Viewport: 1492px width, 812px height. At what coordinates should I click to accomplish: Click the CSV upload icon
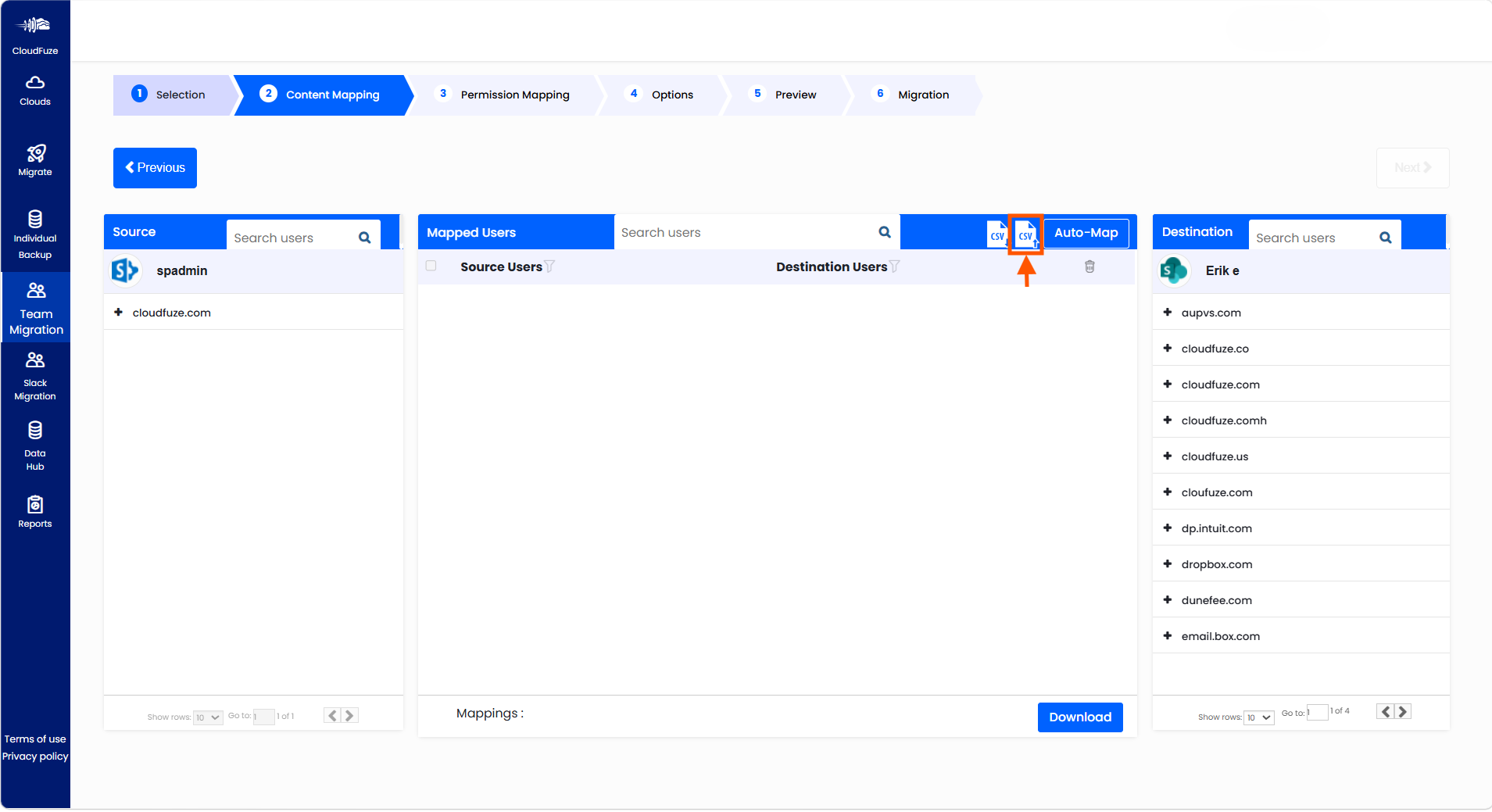[1026, 234]
